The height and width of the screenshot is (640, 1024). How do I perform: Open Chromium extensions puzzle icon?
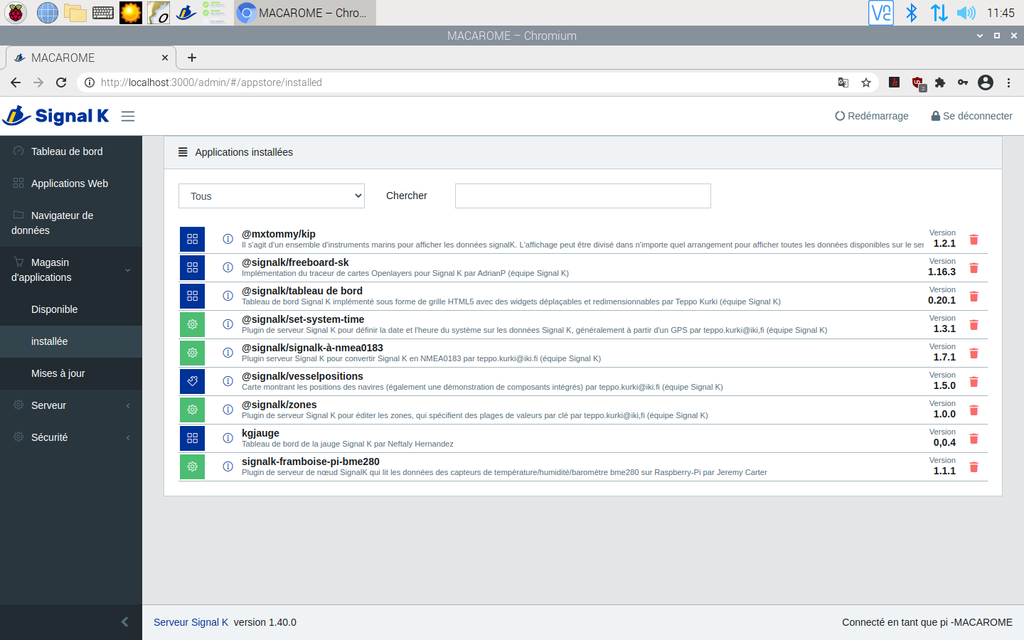940,82
